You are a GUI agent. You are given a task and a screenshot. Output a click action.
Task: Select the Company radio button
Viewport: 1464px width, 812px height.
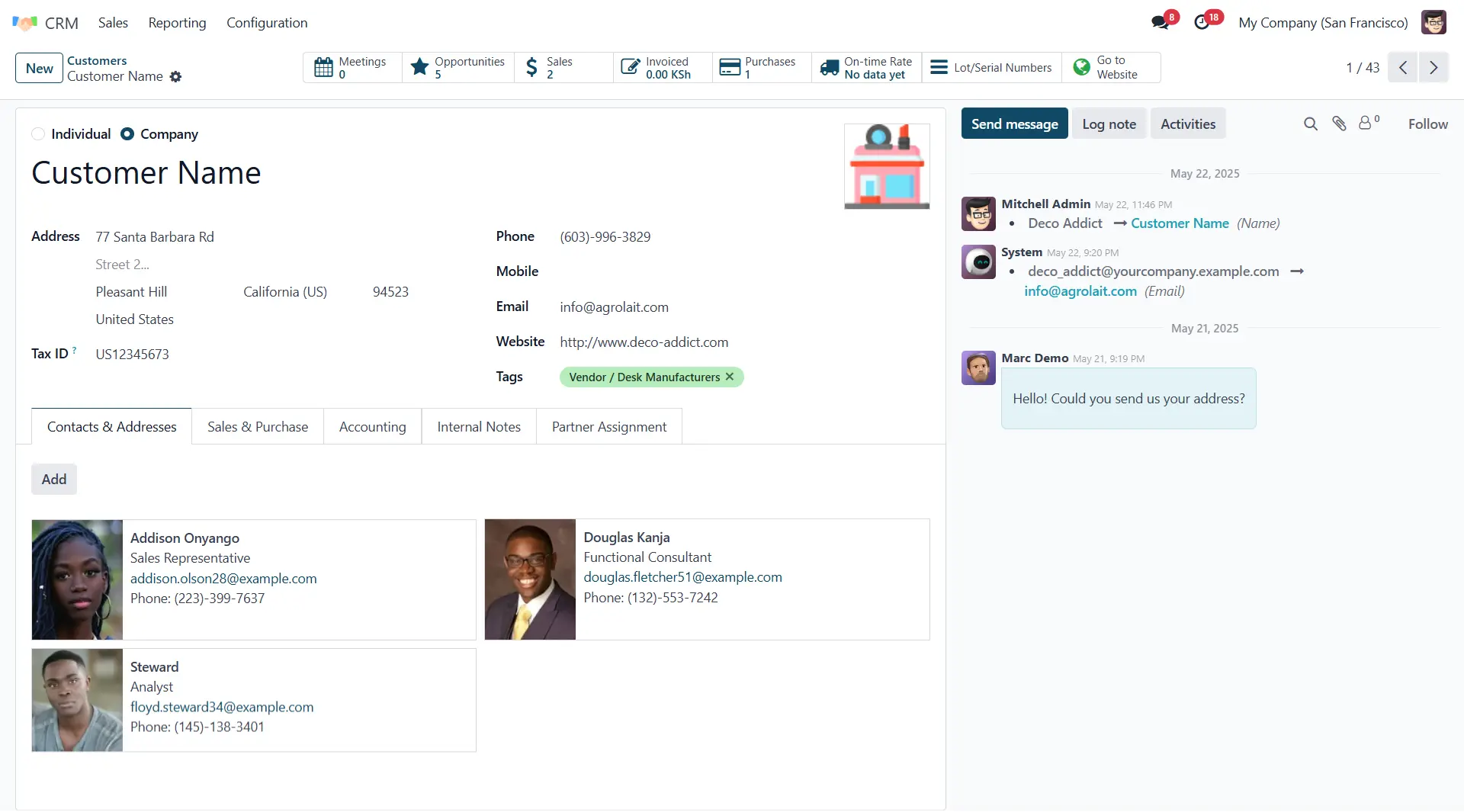pyautogui.click(x=127, y=134)
